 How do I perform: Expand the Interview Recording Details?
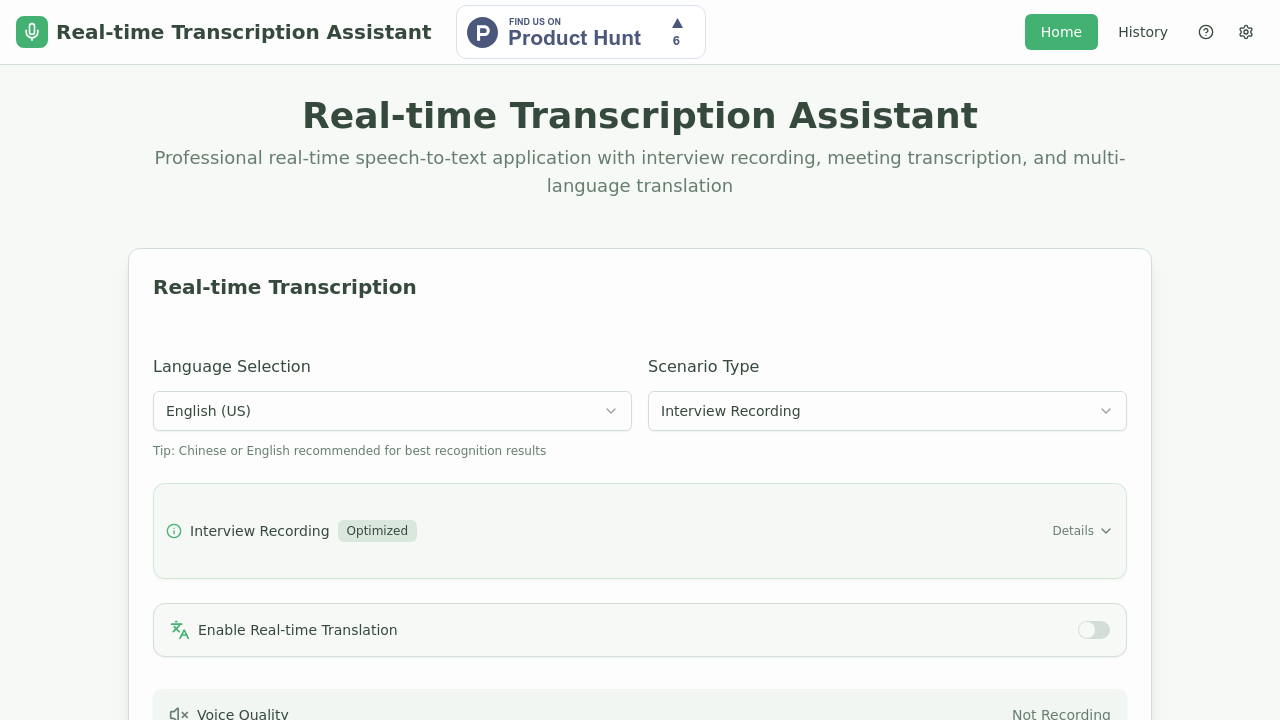click(x=1081, y=531)
